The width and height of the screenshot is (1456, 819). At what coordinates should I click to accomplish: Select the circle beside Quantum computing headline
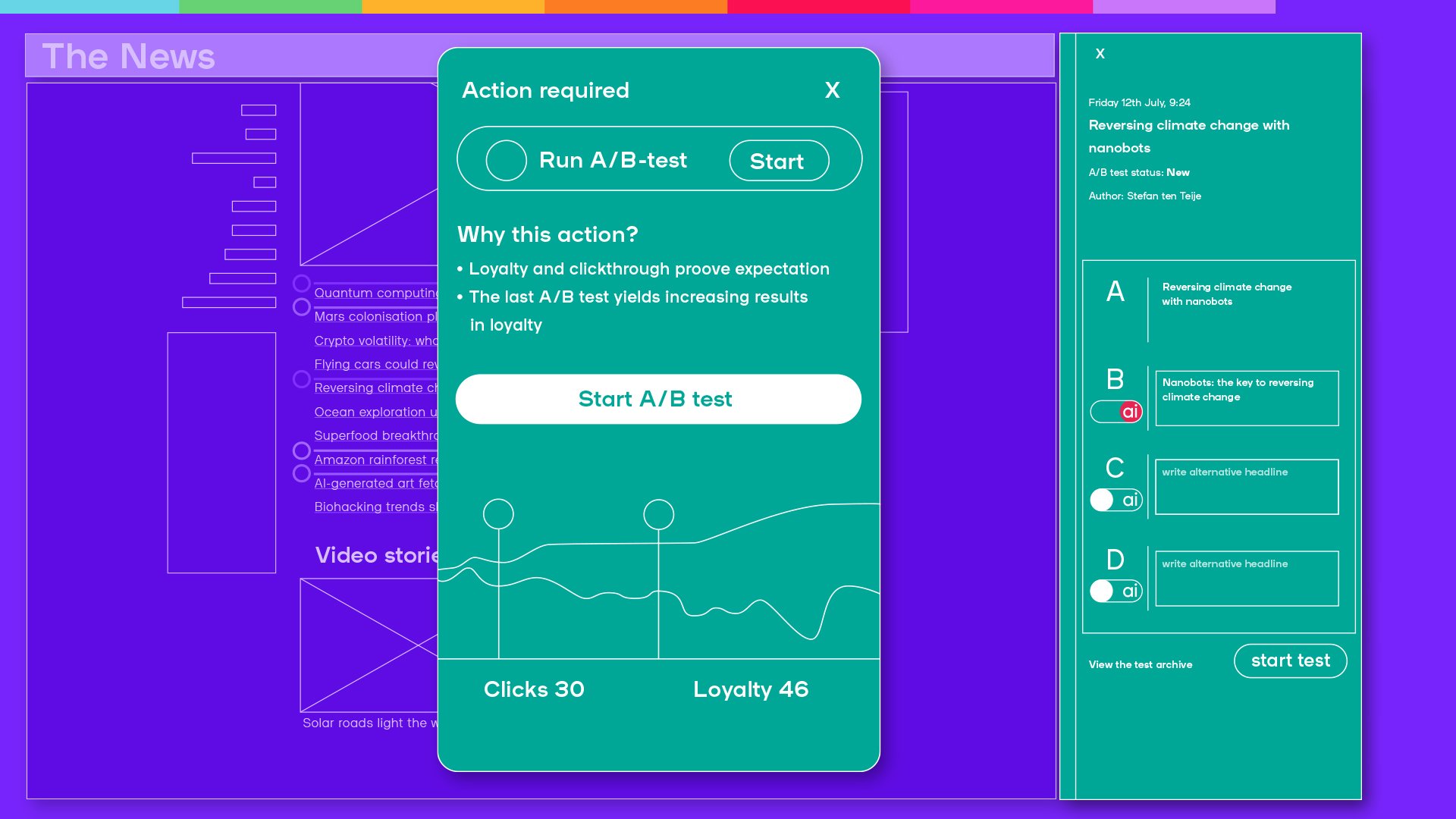pyautogui.click(x=301, y=283)
